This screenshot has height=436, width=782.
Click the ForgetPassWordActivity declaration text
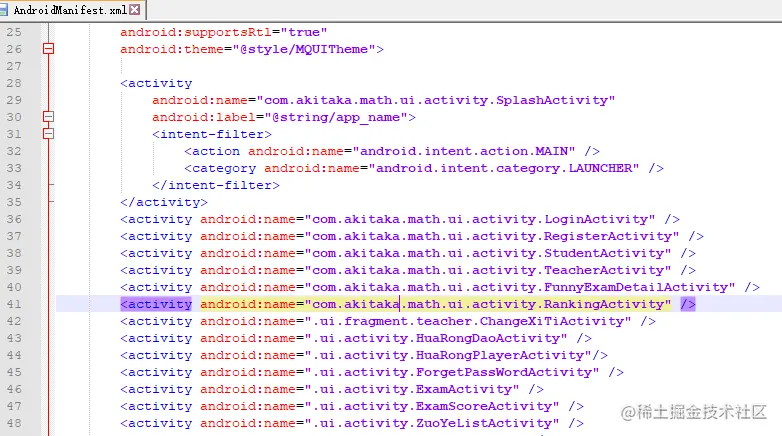pos(372,372)
